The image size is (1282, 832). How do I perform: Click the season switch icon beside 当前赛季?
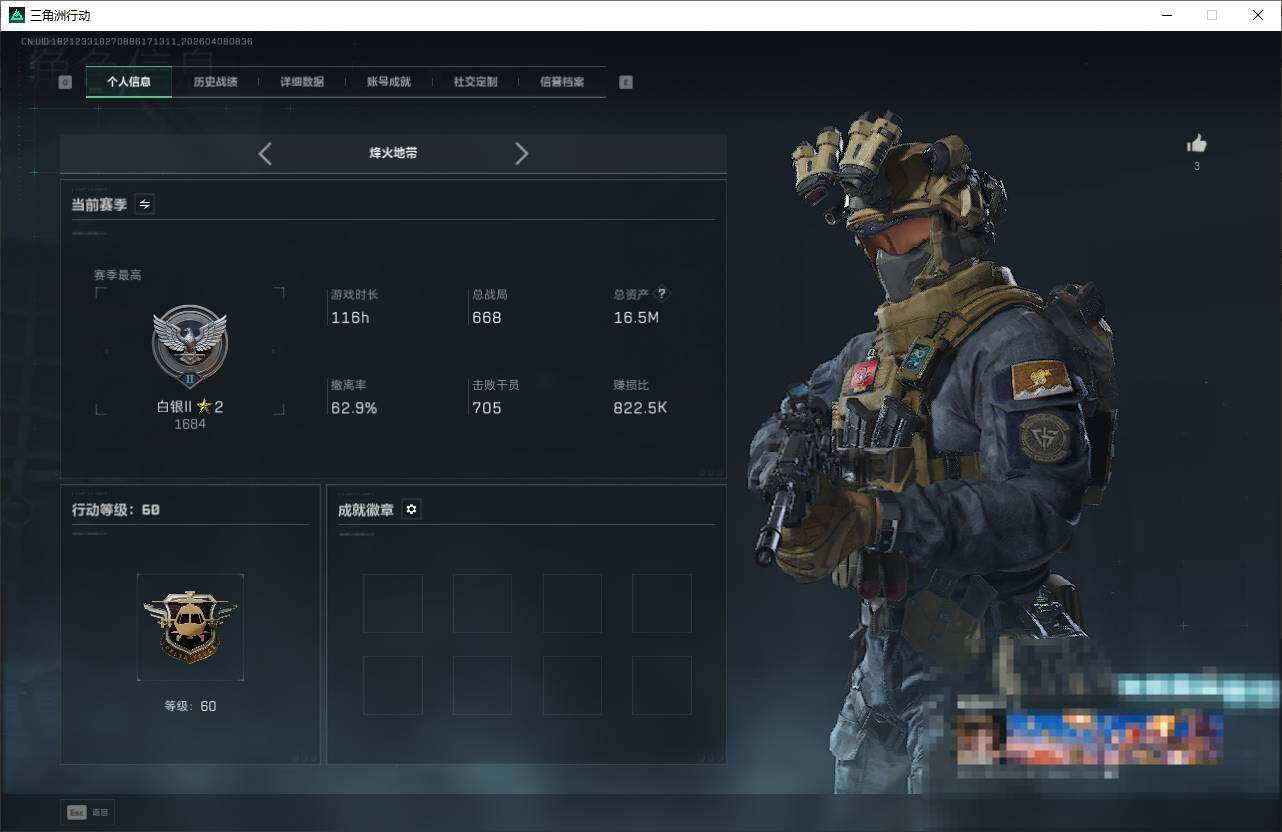pyautogui.click(x=145, y=204)
